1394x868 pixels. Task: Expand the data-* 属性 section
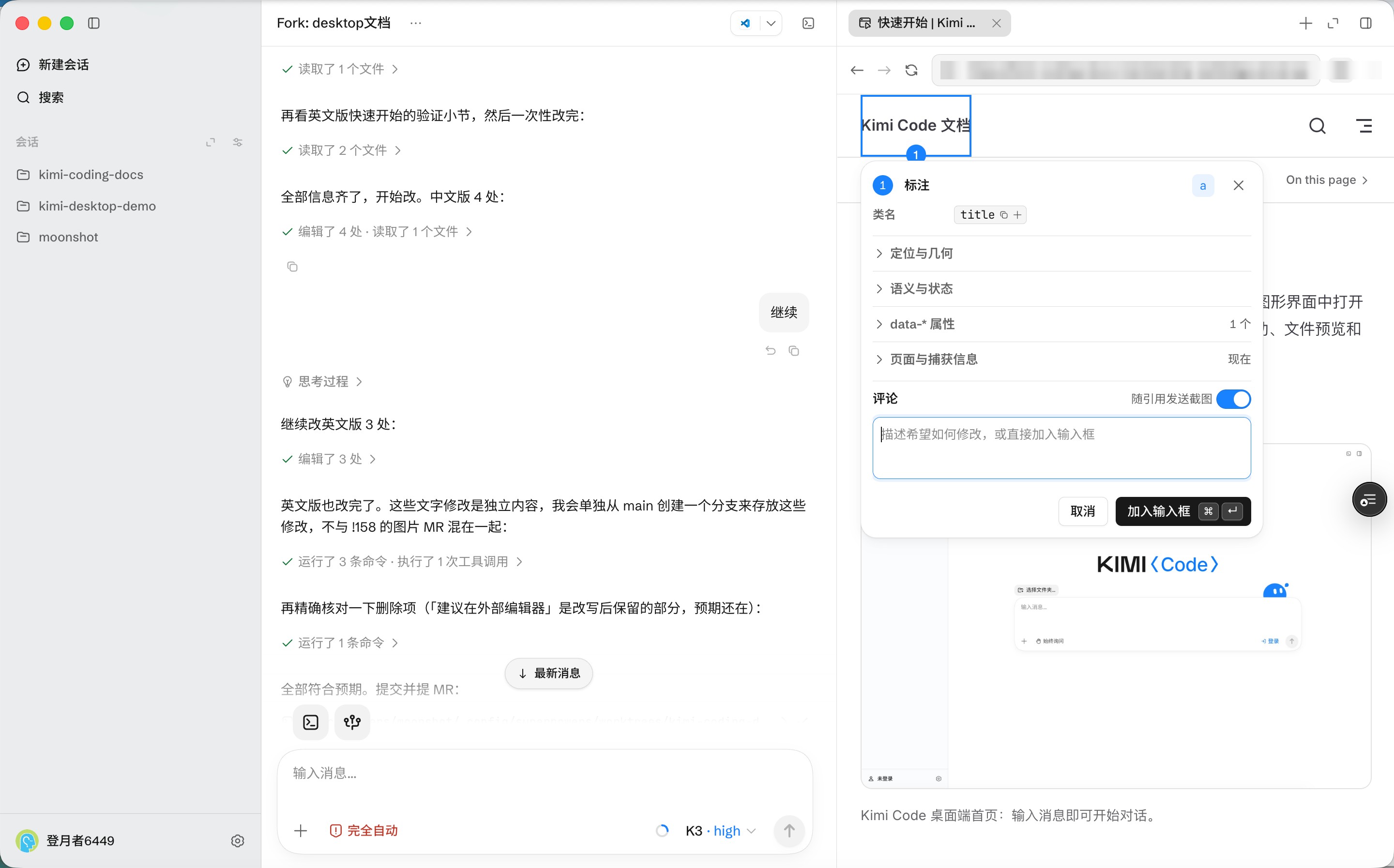click(1061, 324)
